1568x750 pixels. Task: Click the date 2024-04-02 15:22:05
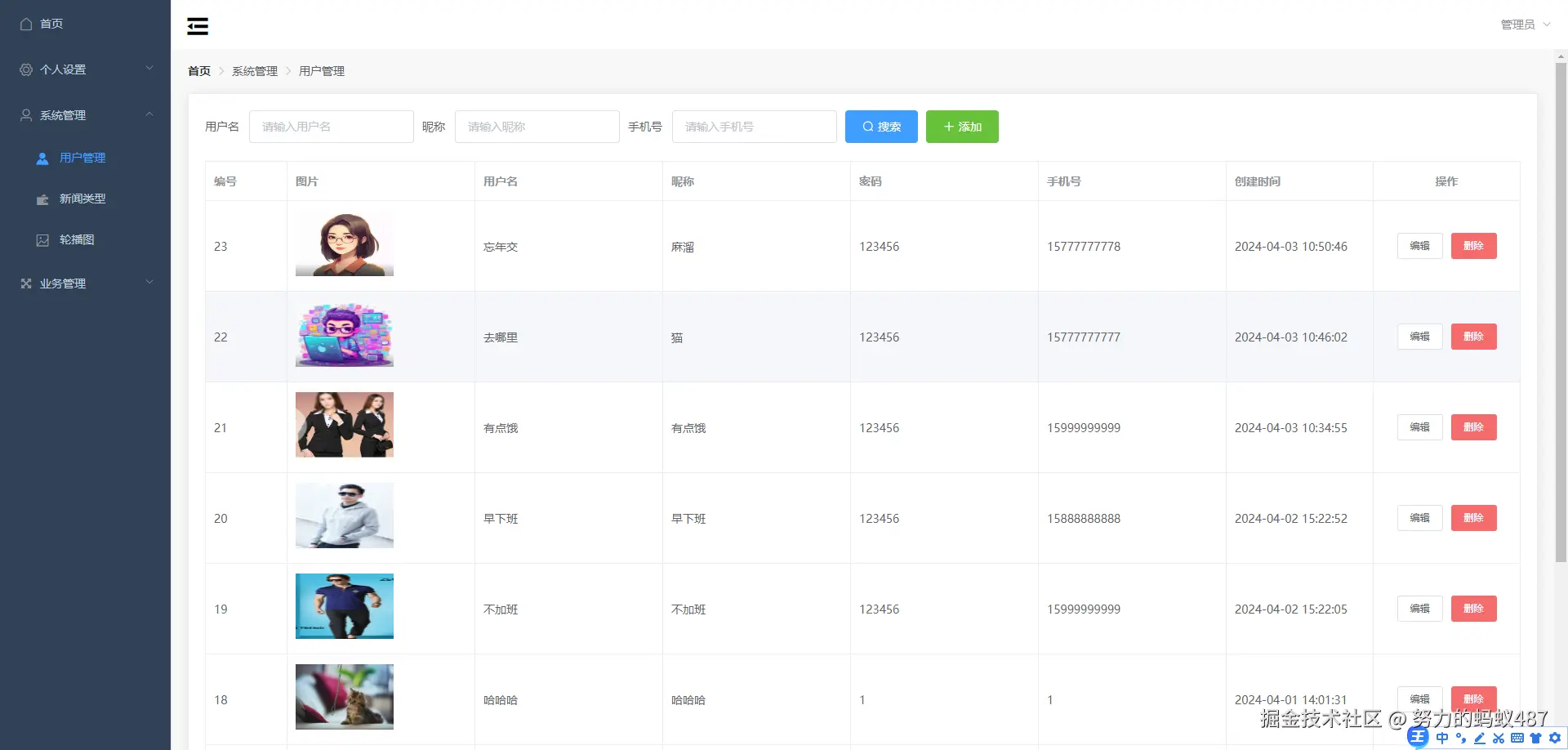tap(1291, 609)
